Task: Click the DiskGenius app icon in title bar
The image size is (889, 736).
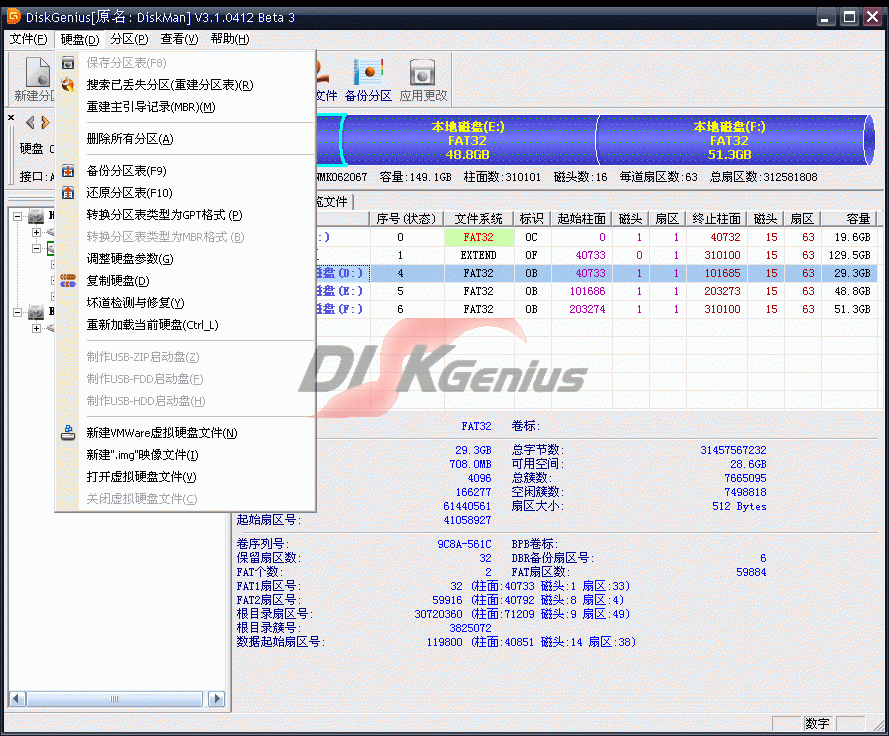Action: click(x=14, y=16)
